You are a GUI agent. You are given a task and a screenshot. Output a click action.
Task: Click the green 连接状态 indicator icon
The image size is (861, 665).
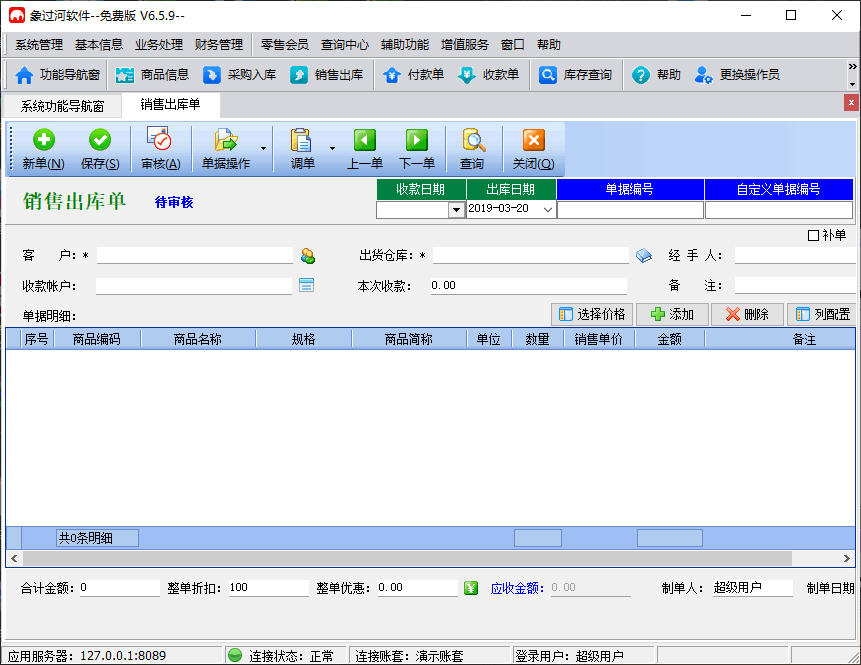(x=235, y=655)
